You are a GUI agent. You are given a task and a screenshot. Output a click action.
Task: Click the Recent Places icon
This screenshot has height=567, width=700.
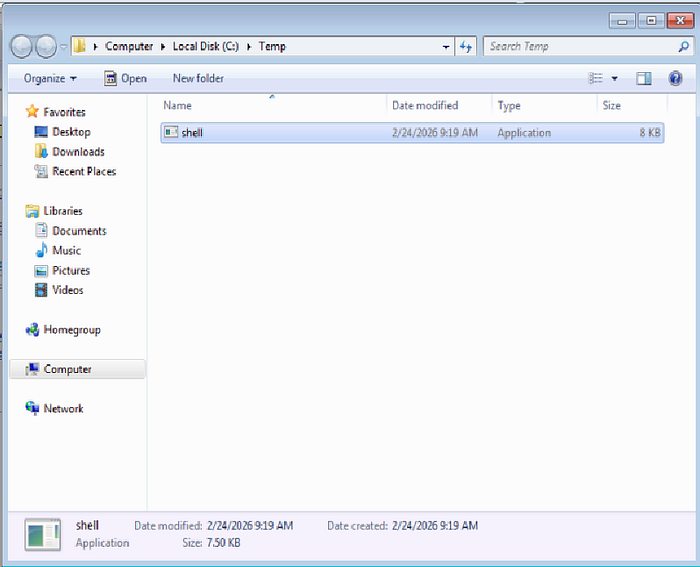(x=41, y=171)
